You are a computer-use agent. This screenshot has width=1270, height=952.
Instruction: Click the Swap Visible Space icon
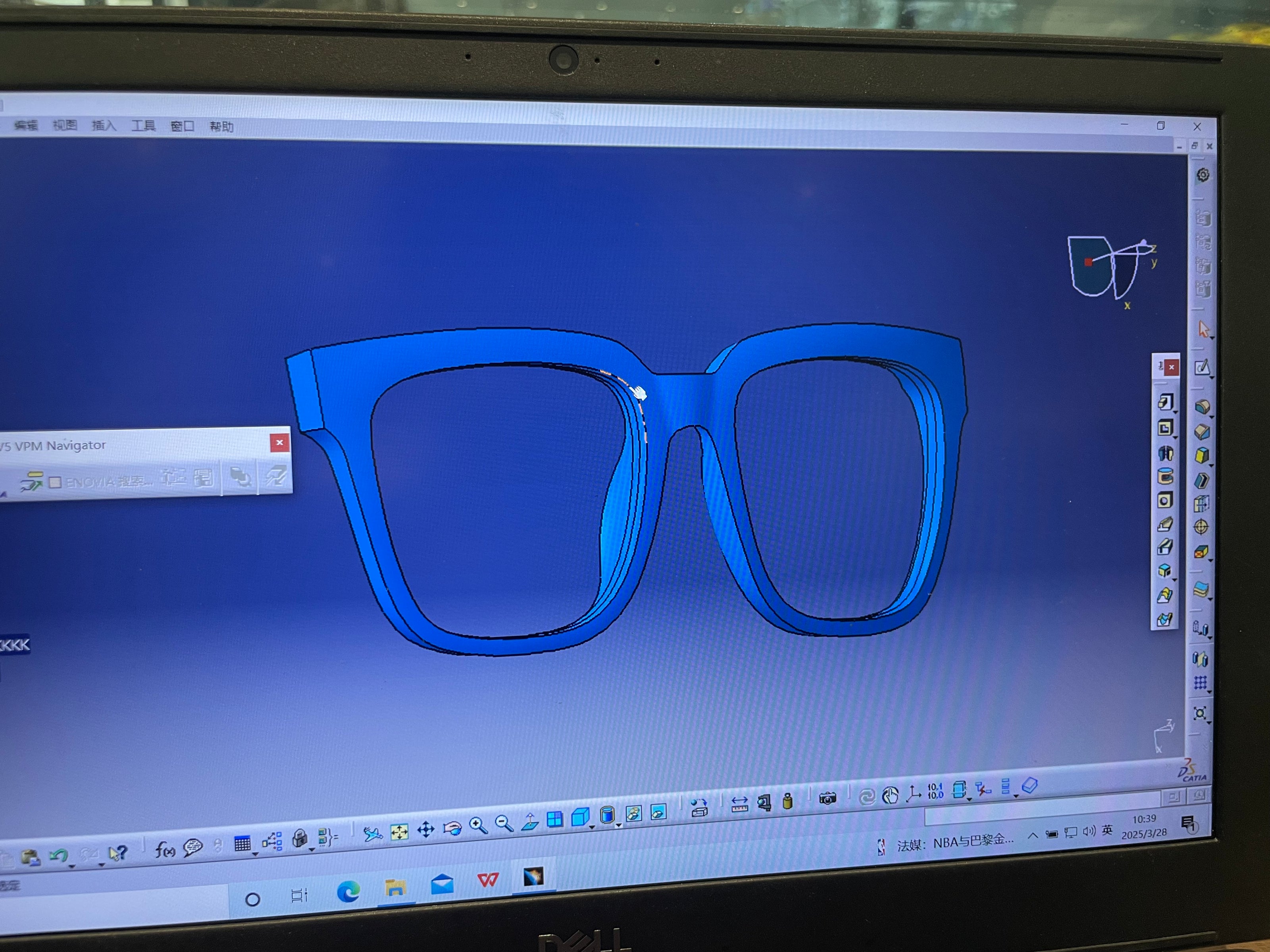tap(658, 812)
